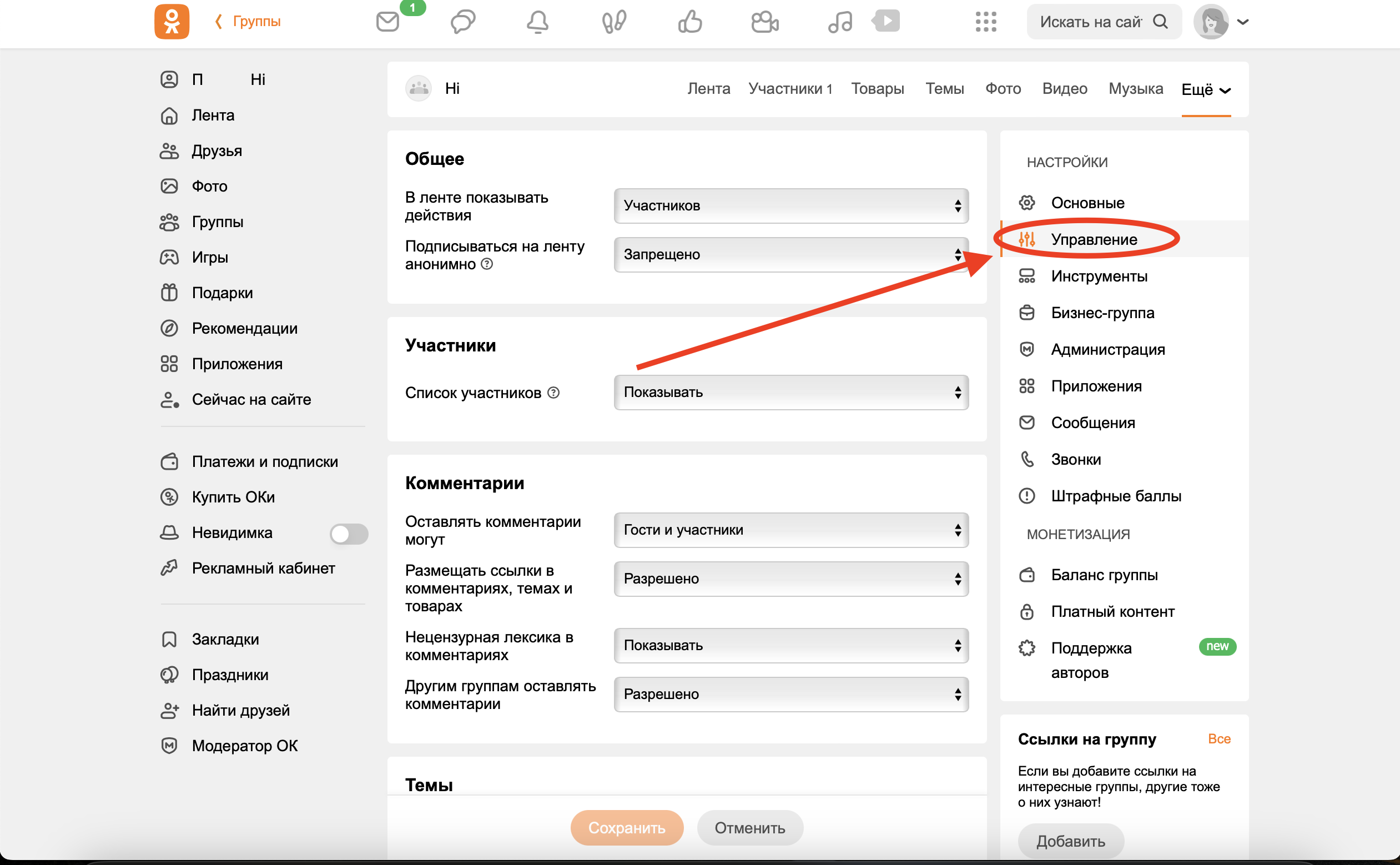Open the thumbs-up events icon

[689, 22]
